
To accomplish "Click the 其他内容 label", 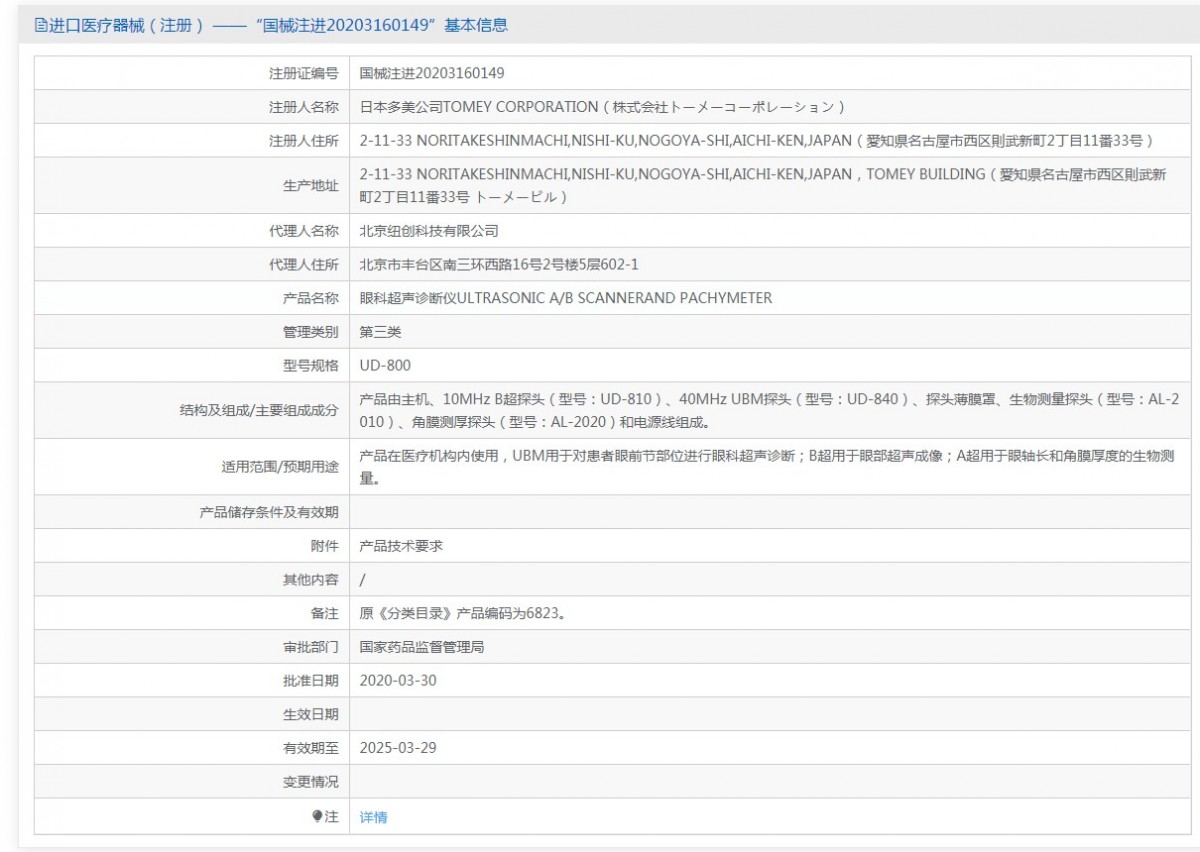I will coord(311,580).
